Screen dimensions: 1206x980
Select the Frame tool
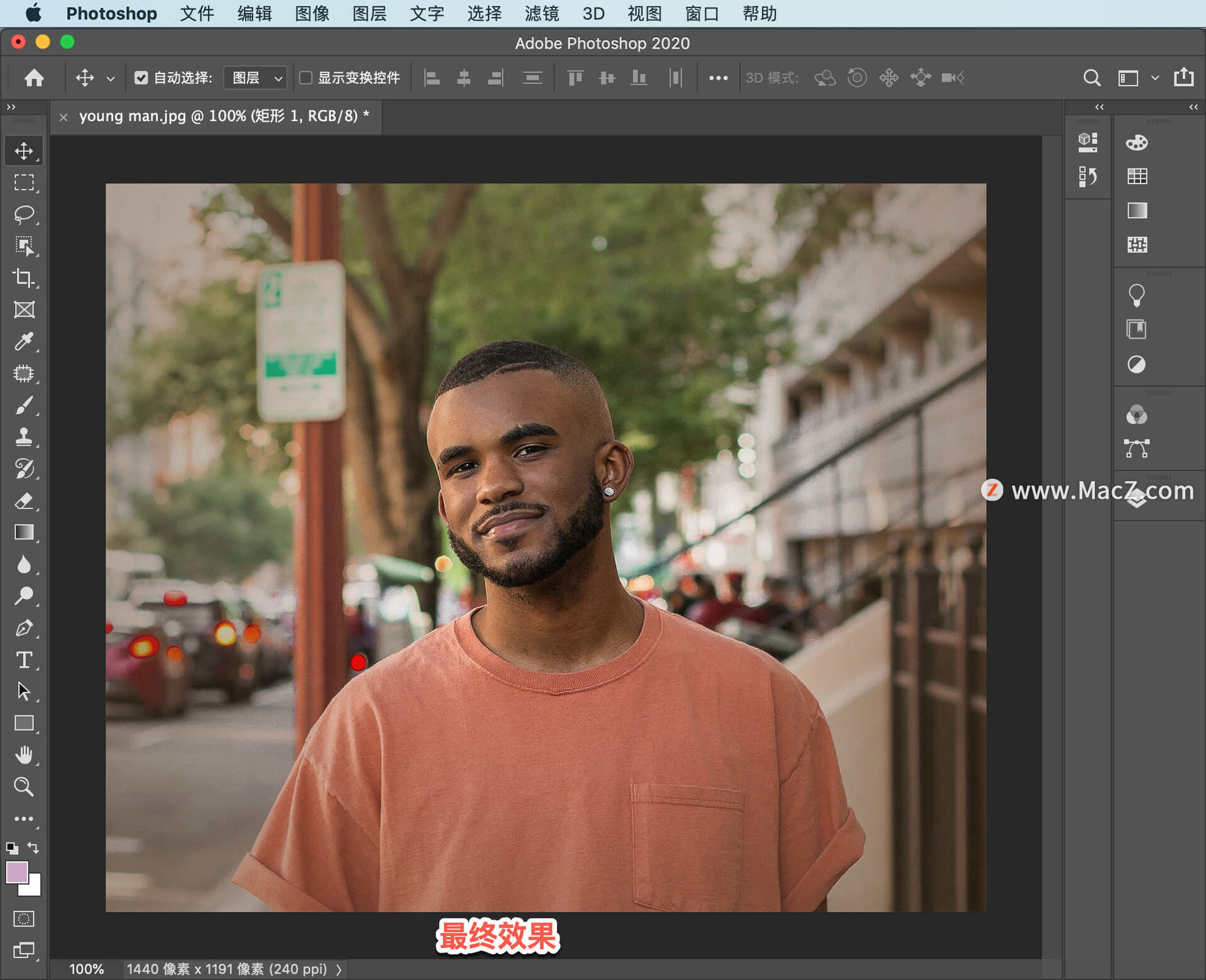pyautogui.click(x=24, y=310)
